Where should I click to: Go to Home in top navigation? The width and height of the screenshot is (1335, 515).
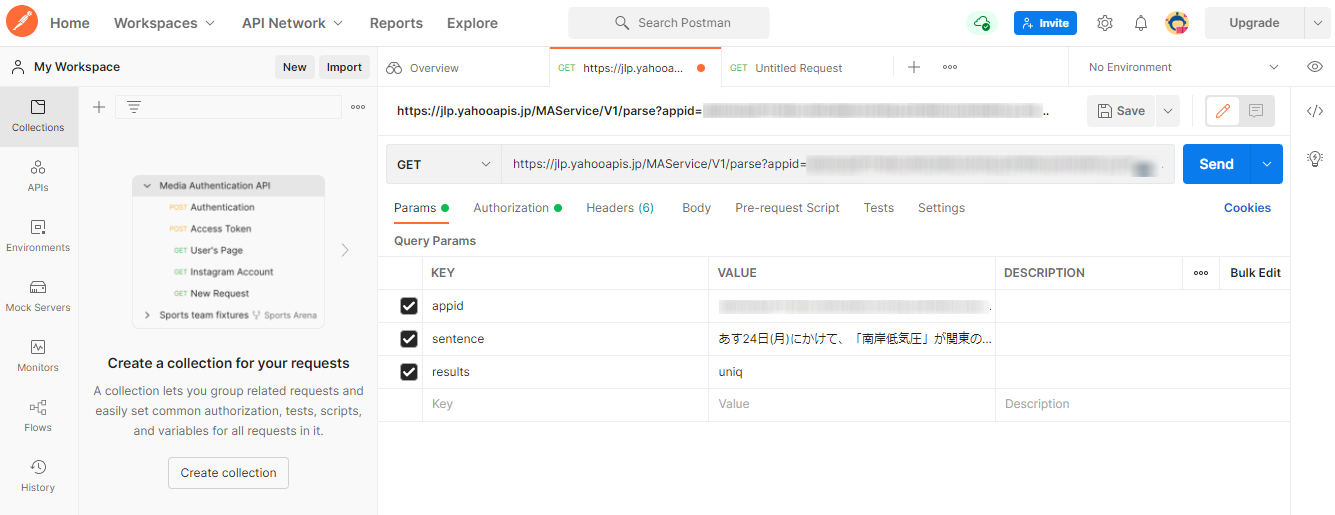coord(69,23)
